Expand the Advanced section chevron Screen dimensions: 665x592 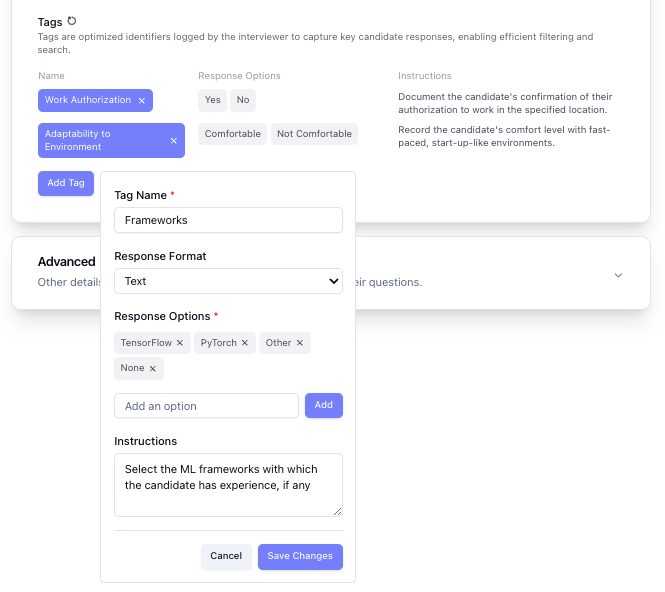point(618,275)
